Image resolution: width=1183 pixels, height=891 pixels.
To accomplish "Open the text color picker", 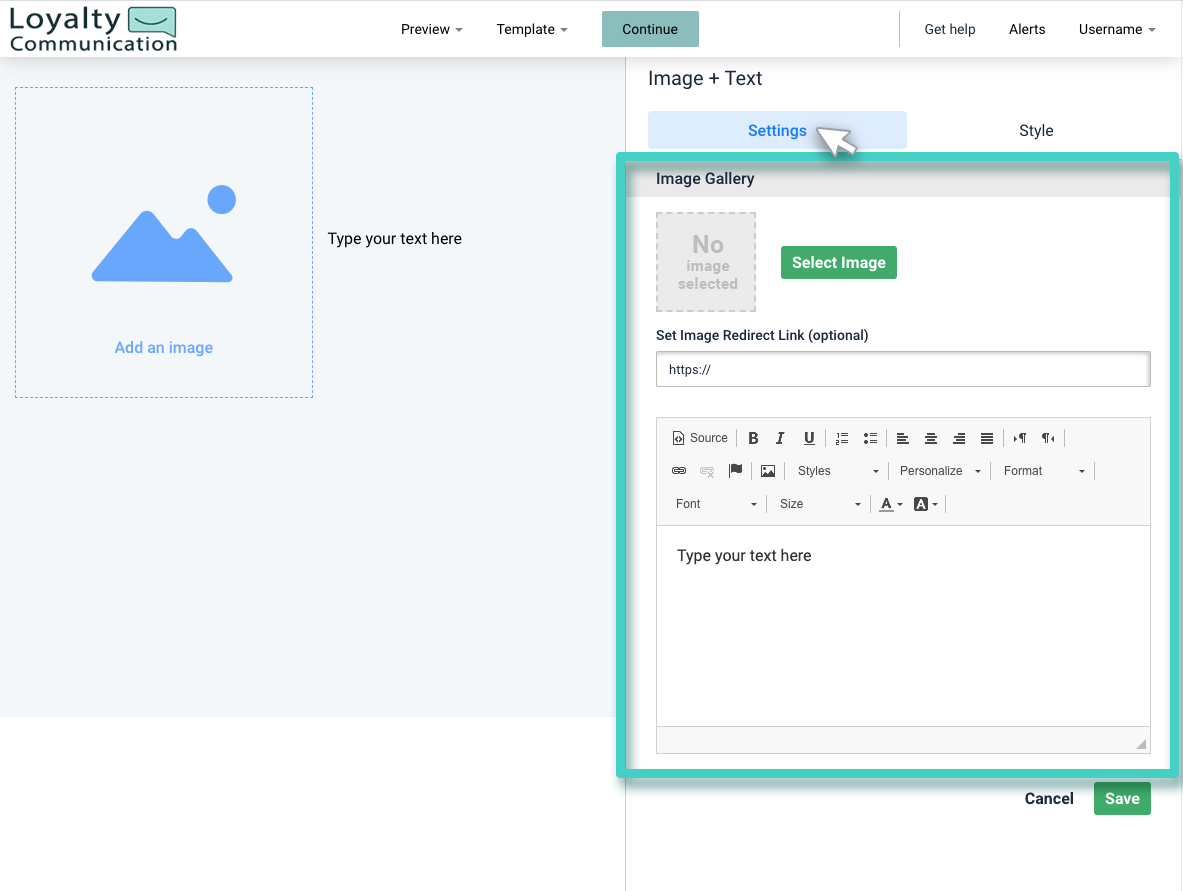I will (886, 503).
